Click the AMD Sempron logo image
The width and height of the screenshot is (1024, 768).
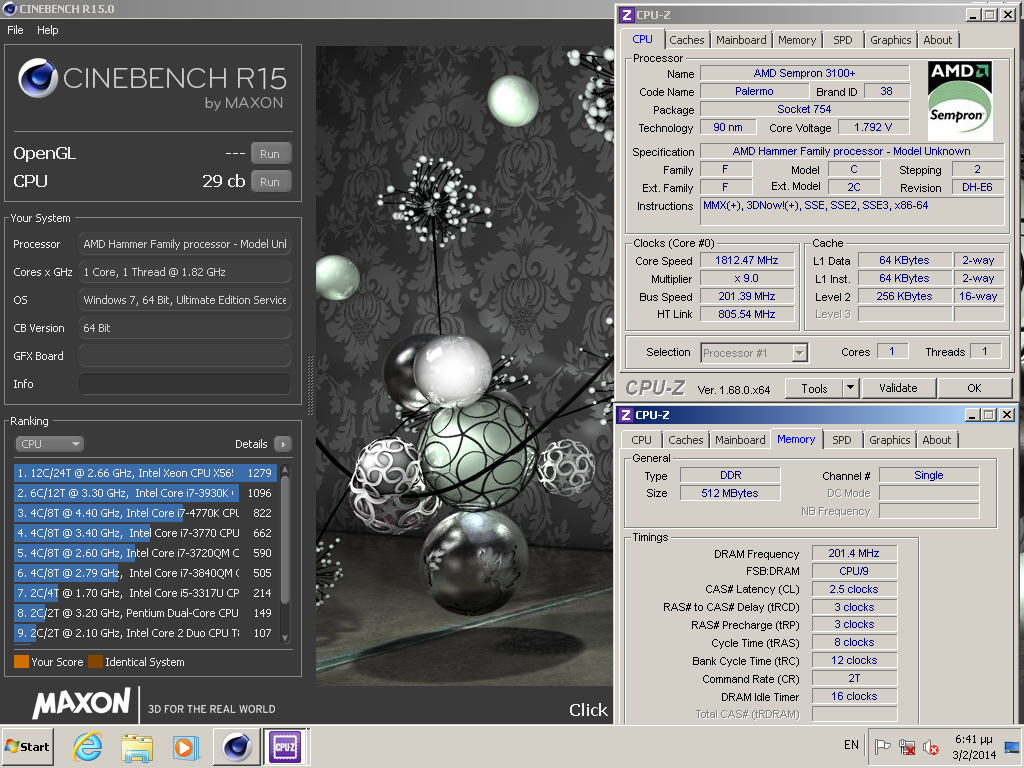point(959,101)
